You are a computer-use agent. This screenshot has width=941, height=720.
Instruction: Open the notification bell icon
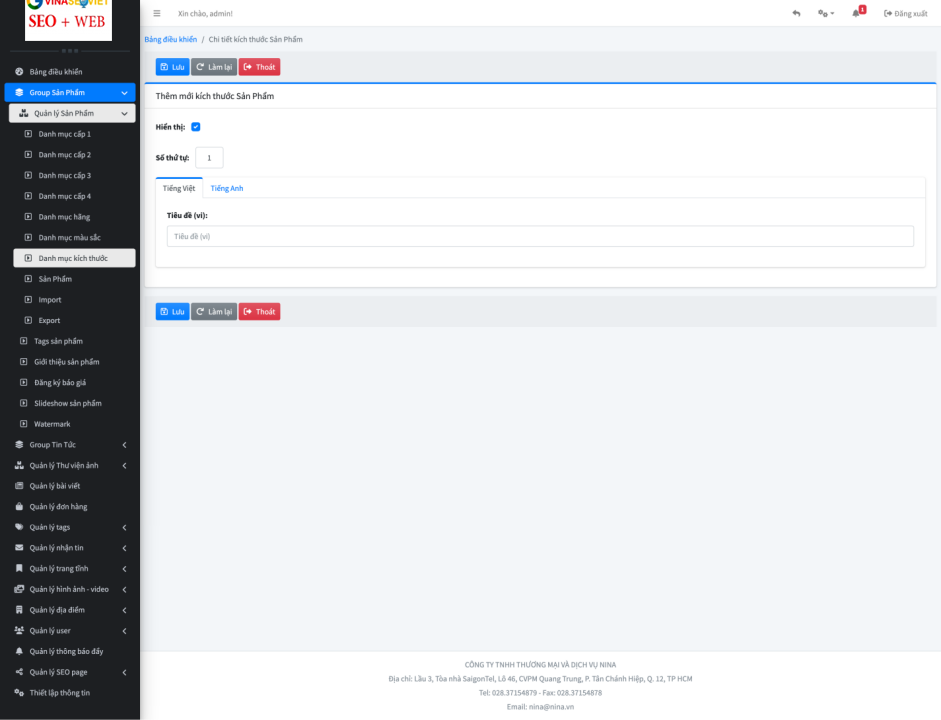click(x=858, y=12)
